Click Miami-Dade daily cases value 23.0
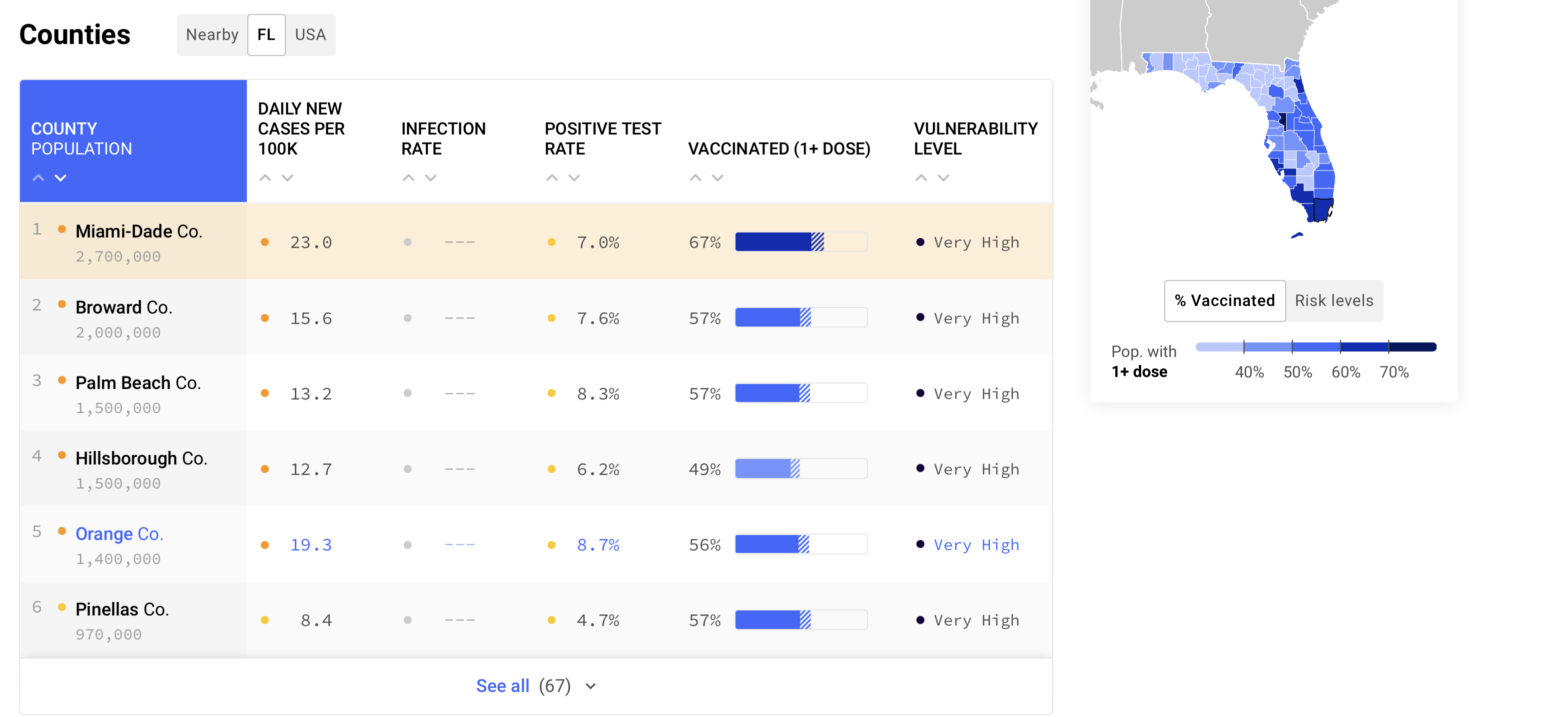 (311, 242)
